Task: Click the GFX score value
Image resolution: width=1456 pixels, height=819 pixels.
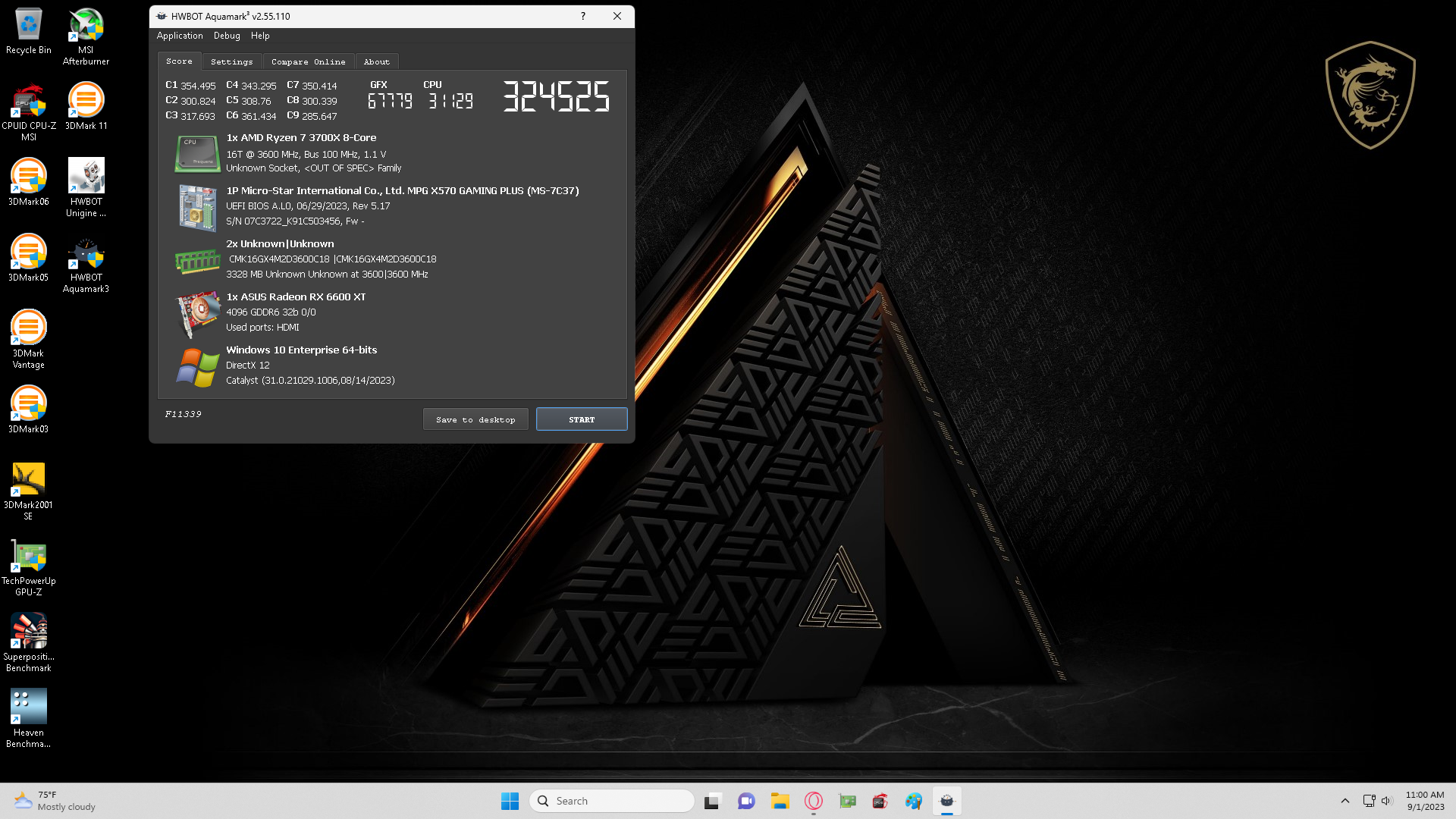Action: coord(390,101)
